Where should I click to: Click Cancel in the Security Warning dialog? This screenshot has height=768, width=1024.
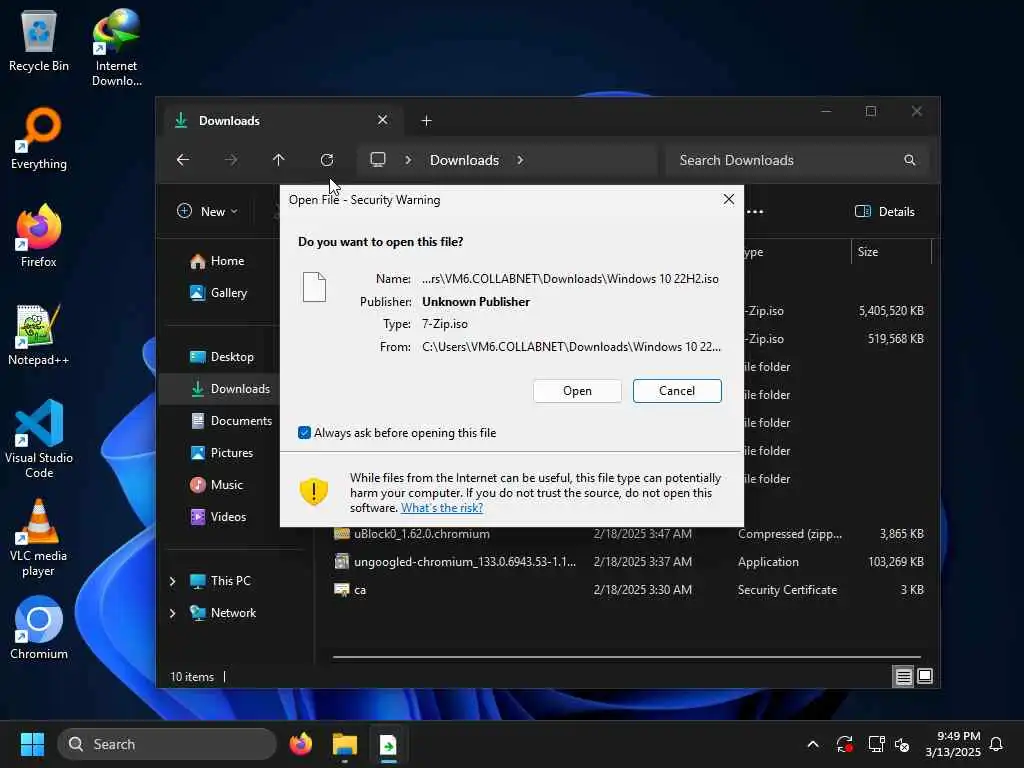click(677, 391)
